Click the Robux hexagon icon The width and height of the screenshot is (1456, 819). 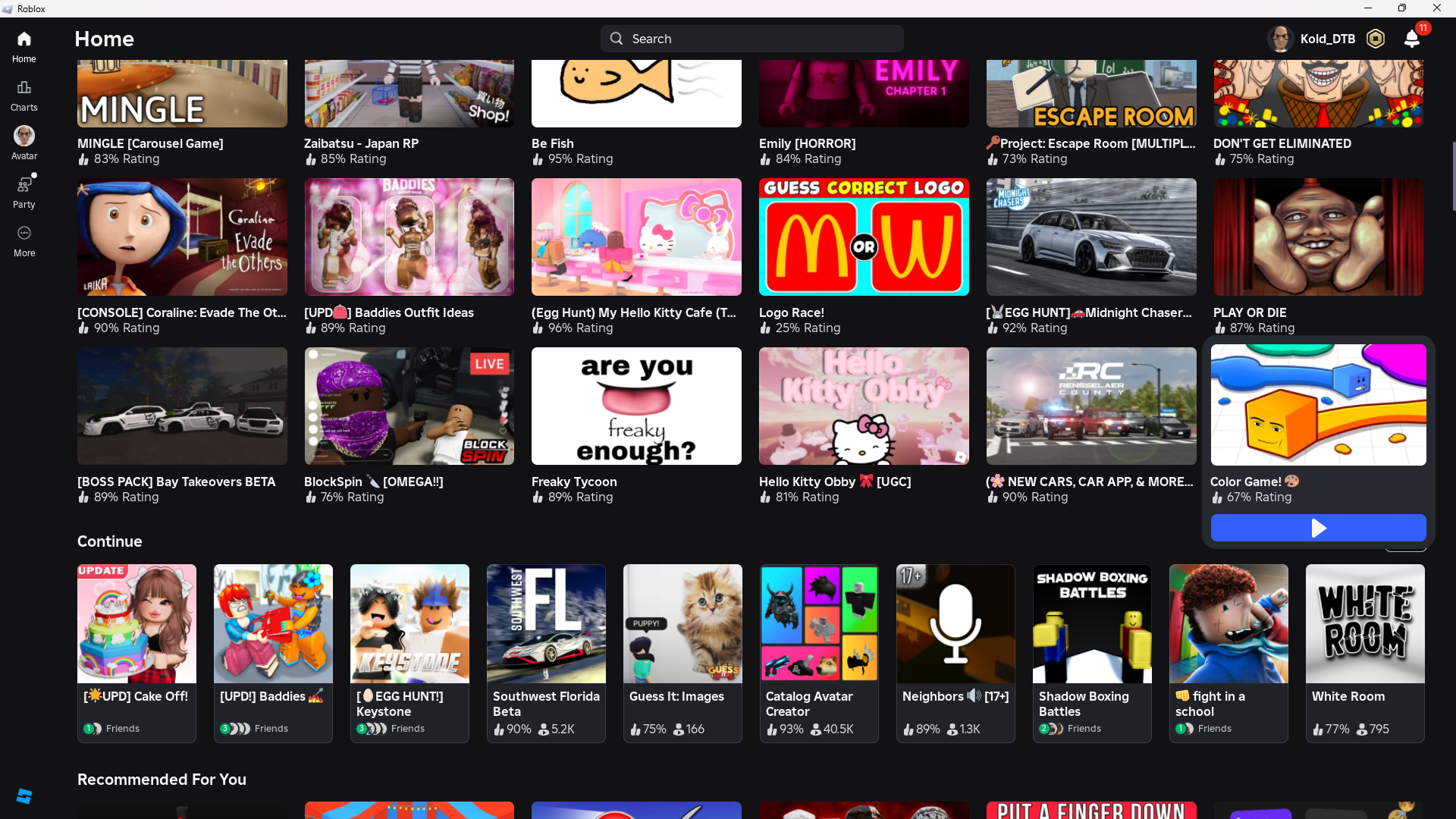click(x=1375, y=39)
